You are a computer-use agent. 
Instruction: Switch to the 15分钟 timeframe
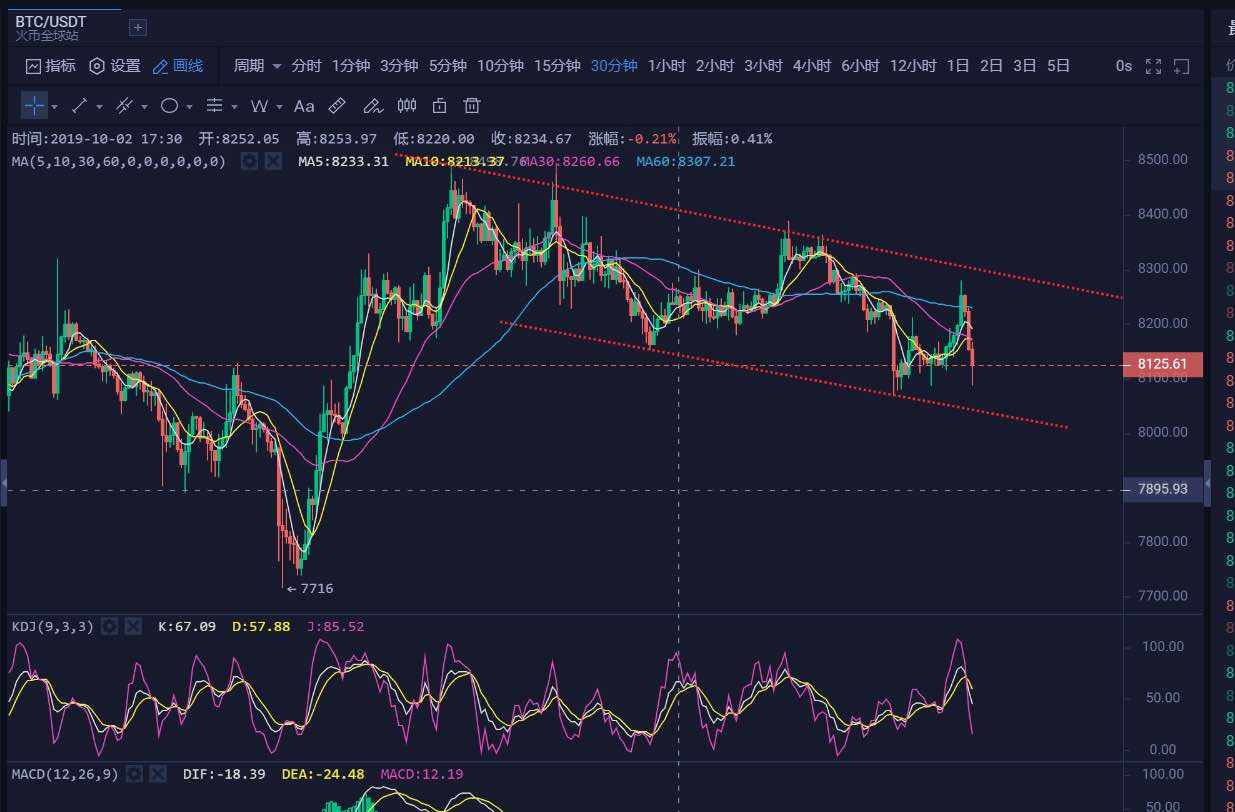[557, 66]
